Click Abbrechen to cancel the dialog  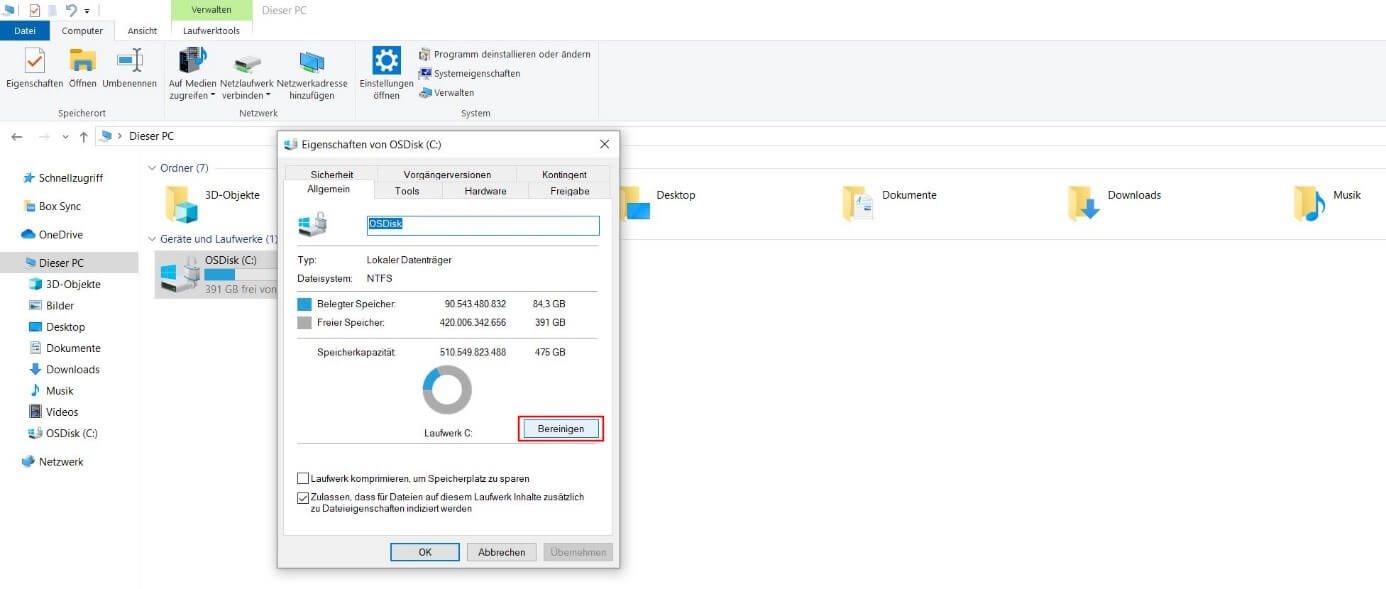(x=502, y=552)
